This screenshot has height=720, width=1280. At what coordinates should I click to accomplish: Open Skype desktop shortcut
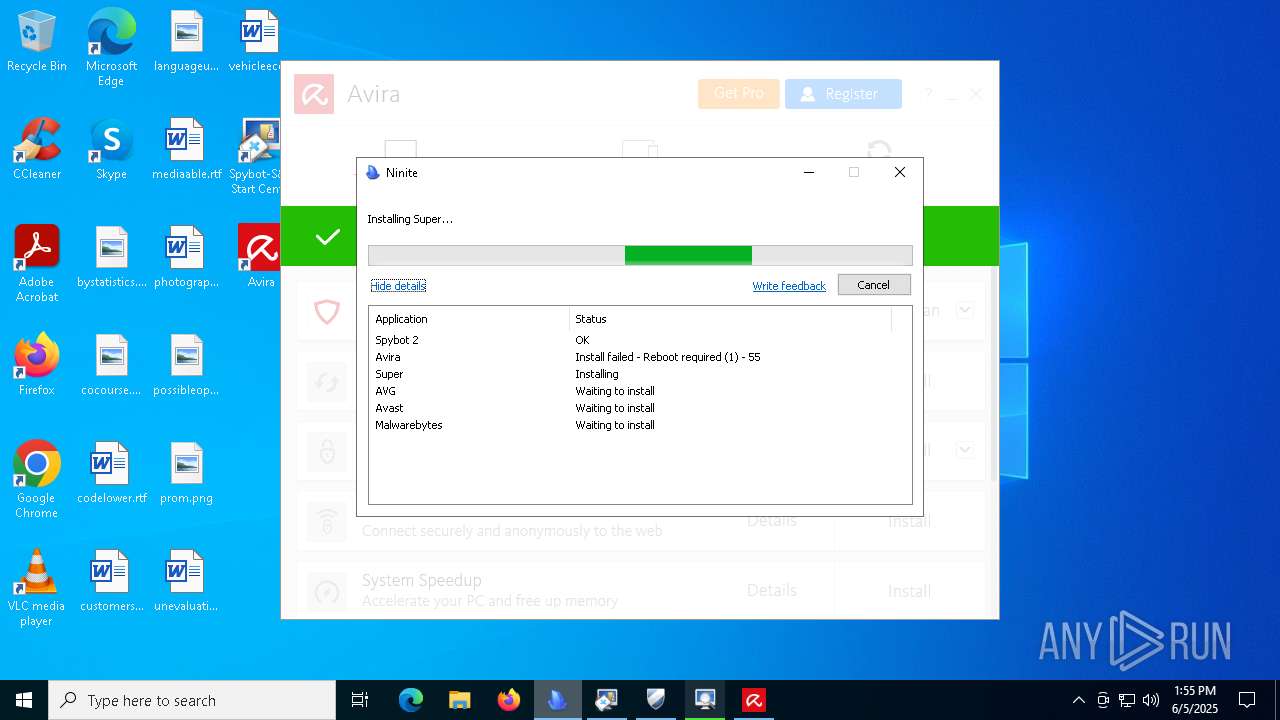point(111,150)
